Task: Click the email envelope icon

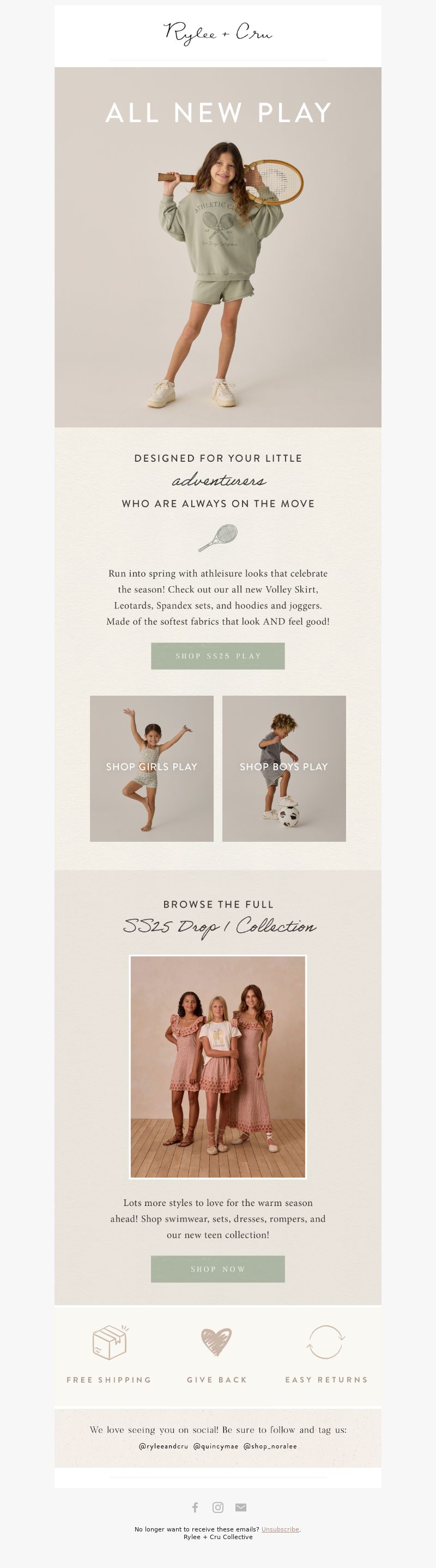Action: (241, 1507)
